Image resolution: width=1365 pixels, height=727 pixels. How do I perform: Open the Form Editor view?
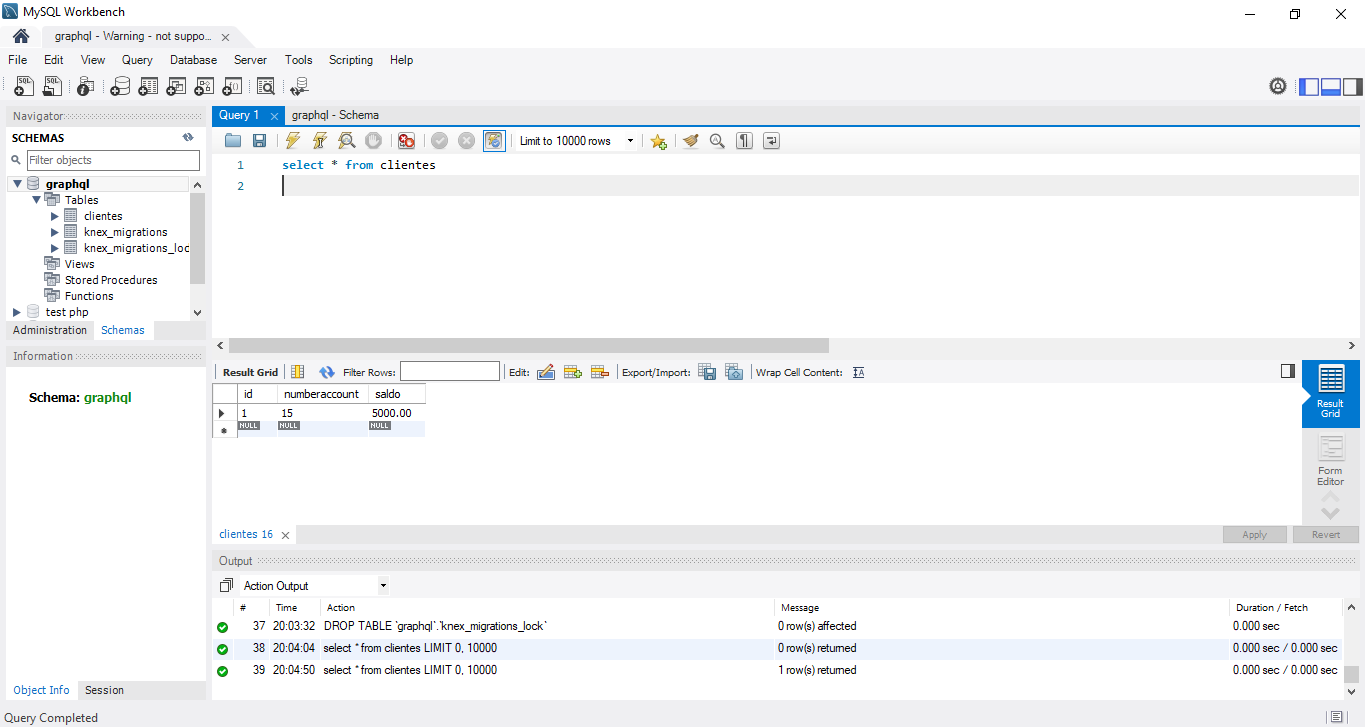point(1330,460)
